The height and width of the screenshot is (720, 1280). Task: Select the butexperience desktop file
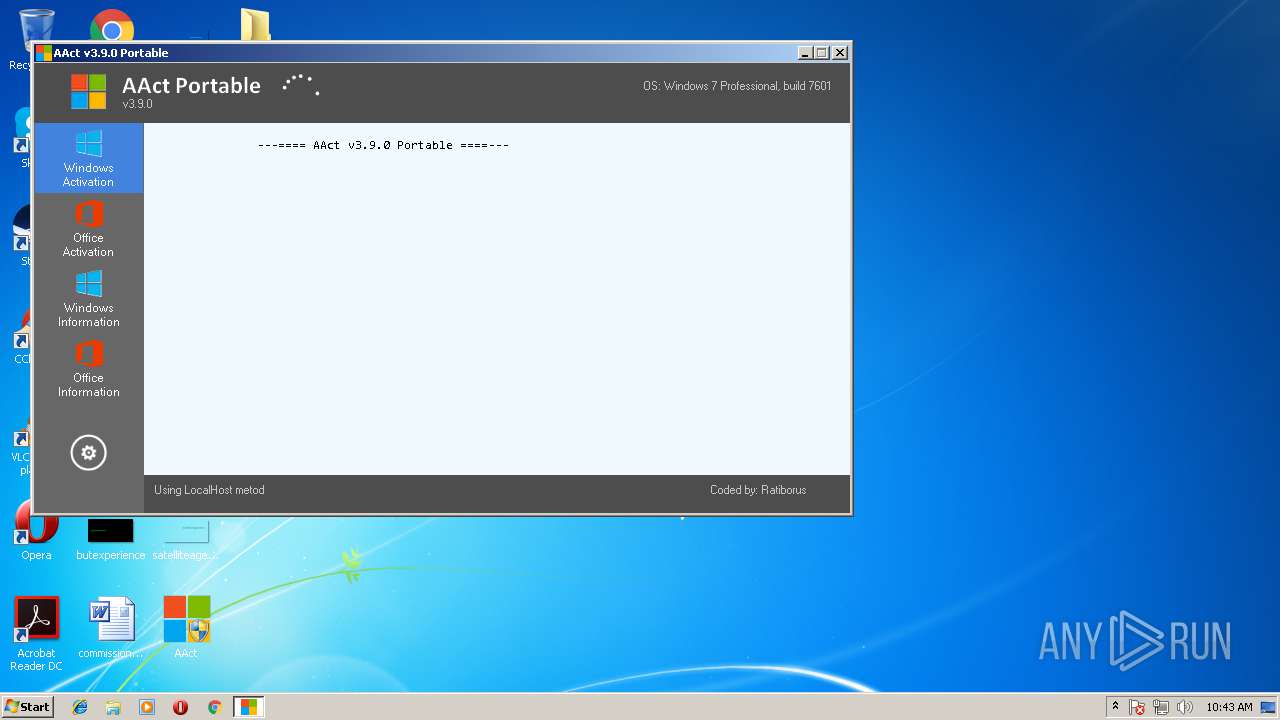click(110, 538)
